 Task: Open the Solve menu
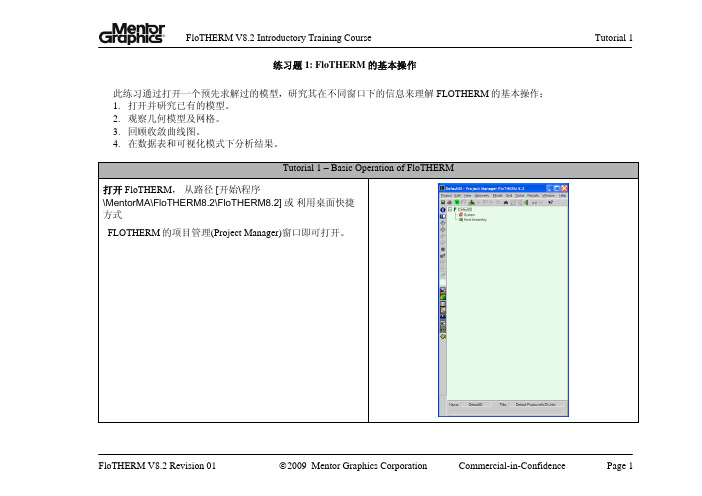coord(519,196)
